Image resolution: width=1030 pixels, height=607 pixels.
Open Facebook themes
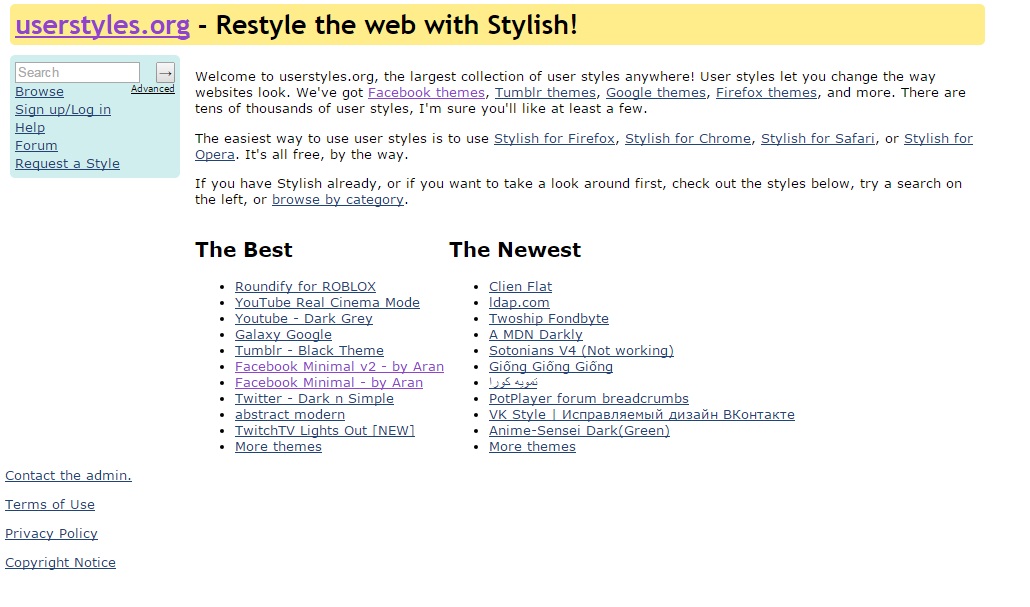tap(426, 92)
